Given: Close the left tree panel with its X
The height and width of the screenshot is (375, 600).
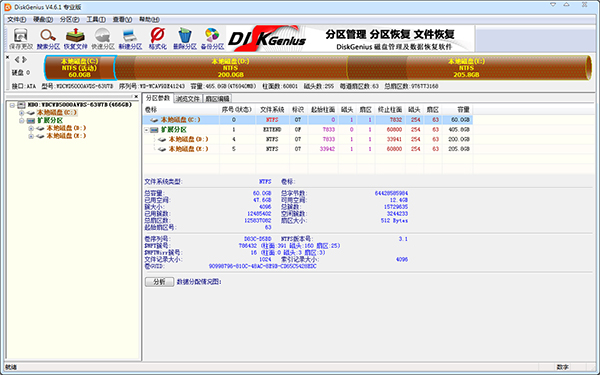Looking at the screenshot, I should [136, 97].
